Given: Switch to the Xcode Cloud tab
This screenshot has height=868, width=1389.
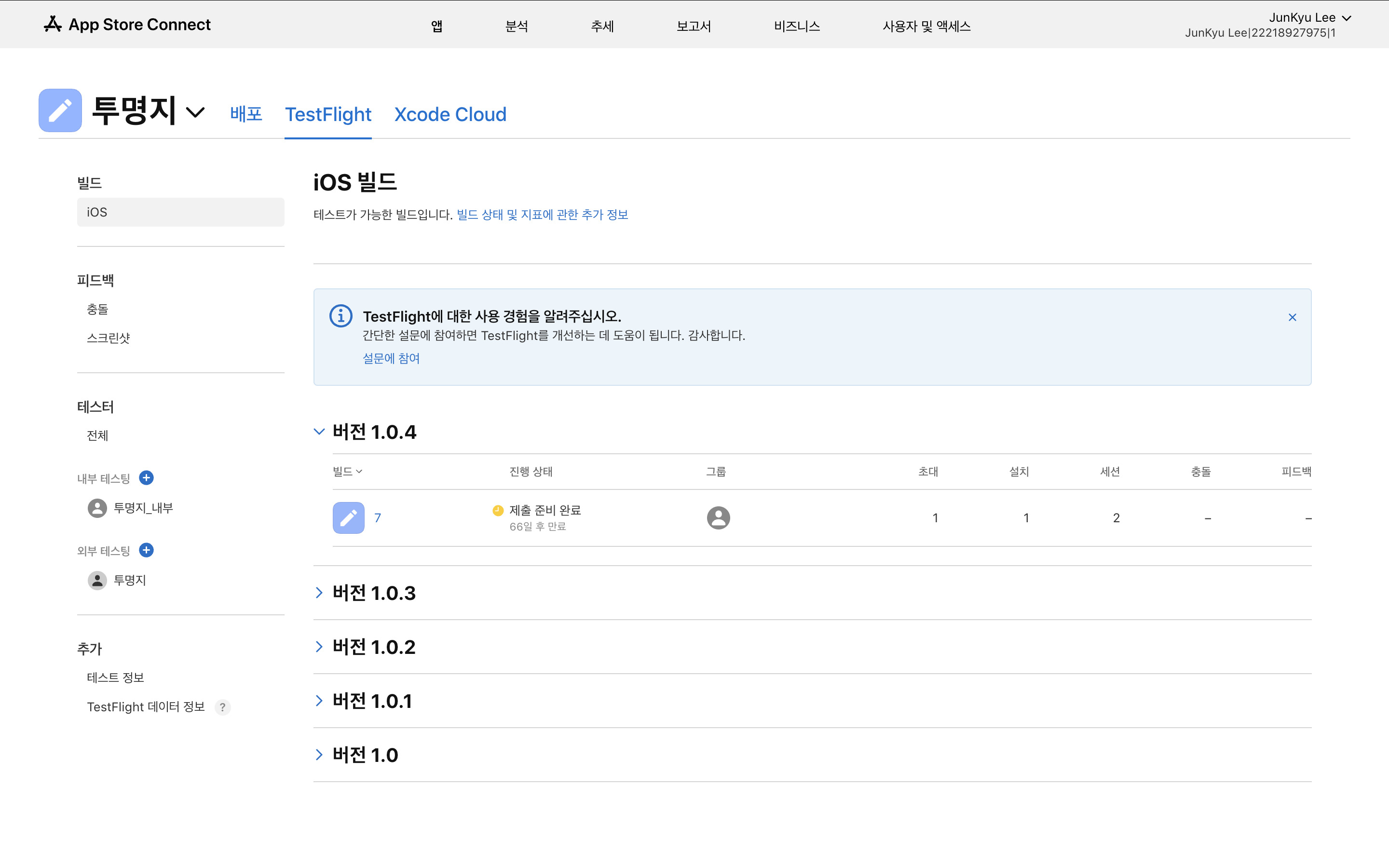Looking at the screenshot, I should point(450,114).
